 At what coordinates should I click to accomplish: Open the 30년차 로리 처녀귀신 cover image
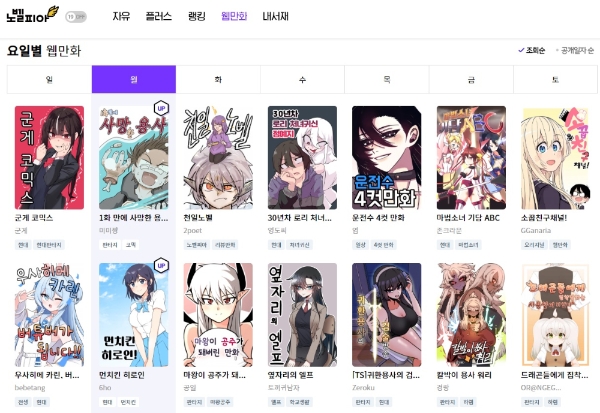pos(302,158)
